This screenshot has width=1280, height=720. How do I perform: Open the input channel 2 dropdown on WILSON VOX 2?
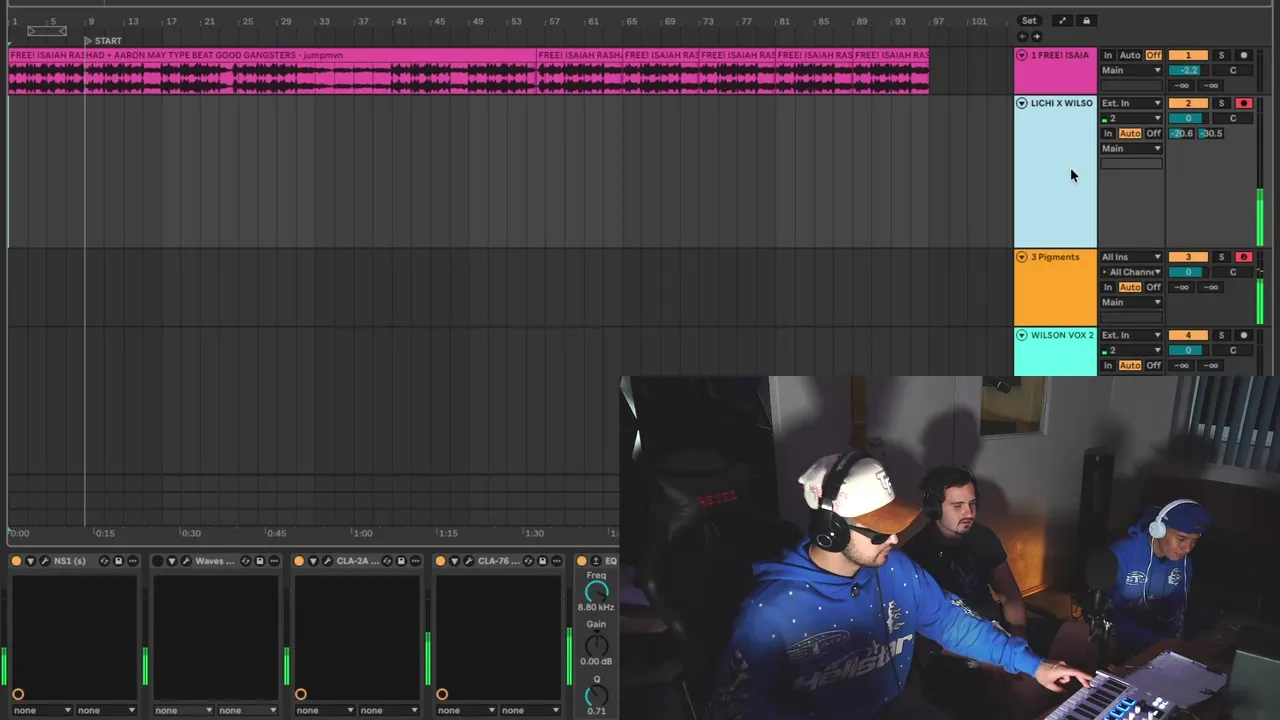coord(1131,350)
